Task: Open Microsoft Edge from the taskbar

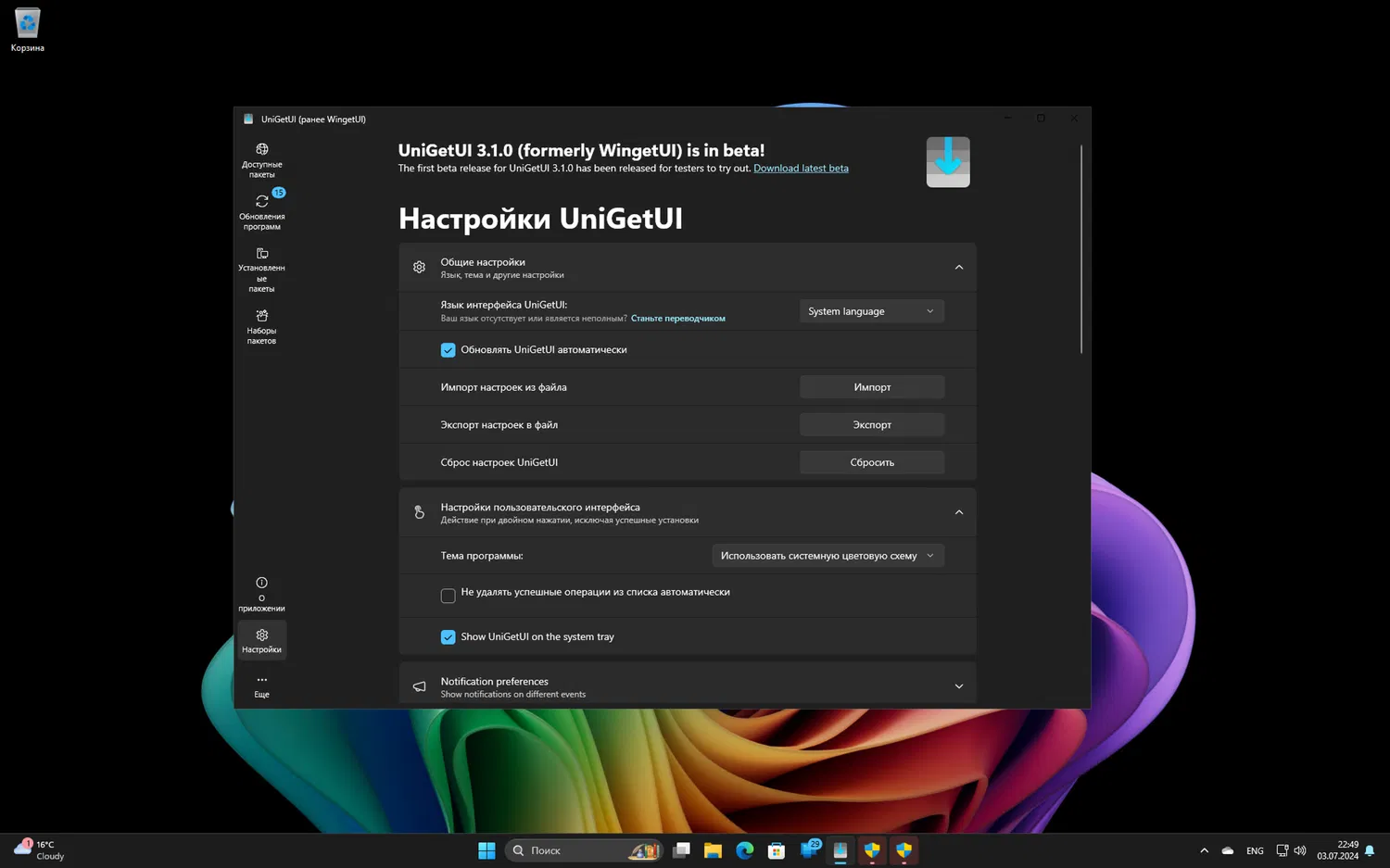Action: (744, 850)
